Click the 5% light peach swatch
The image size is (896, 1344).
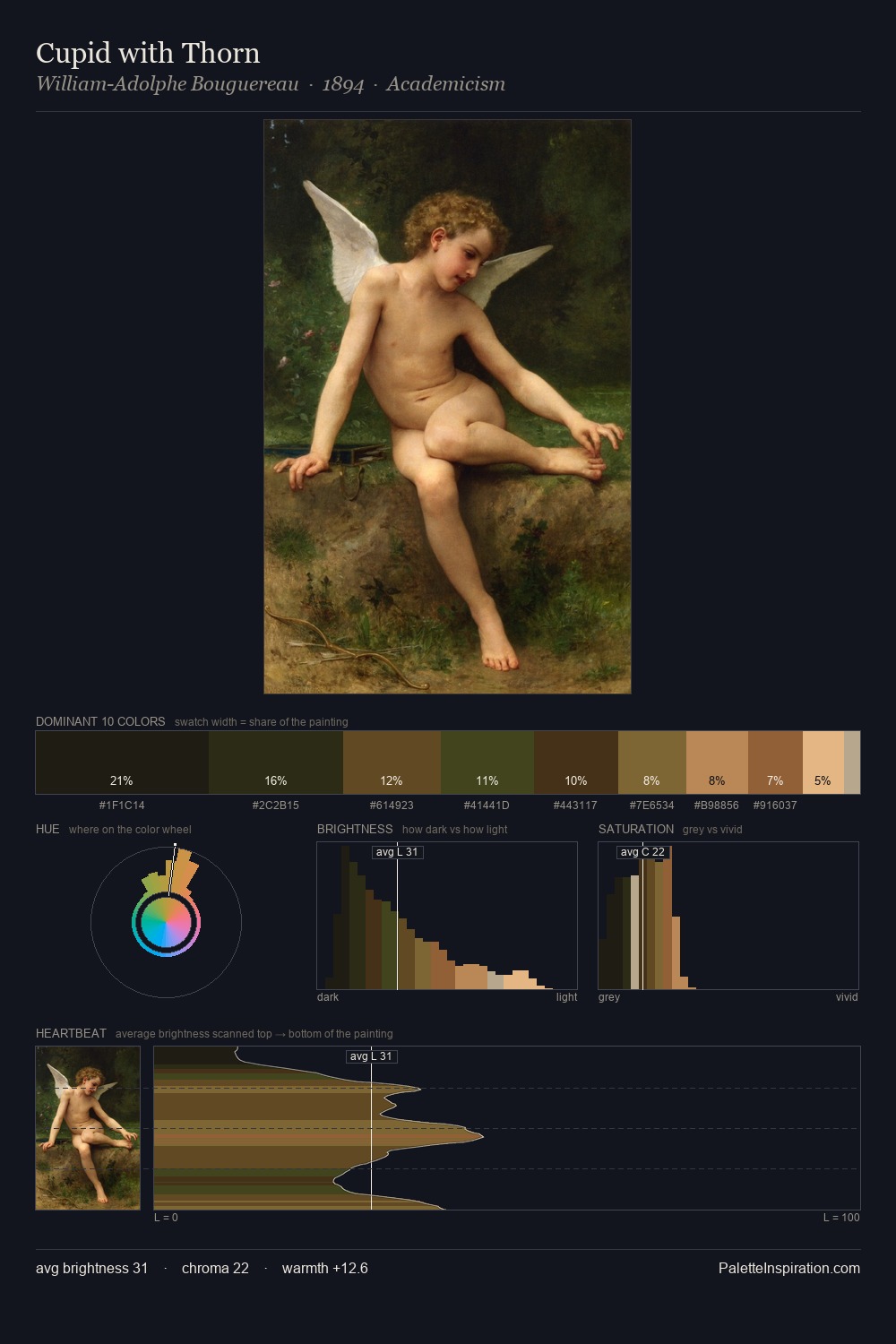(x=823, y=762)
